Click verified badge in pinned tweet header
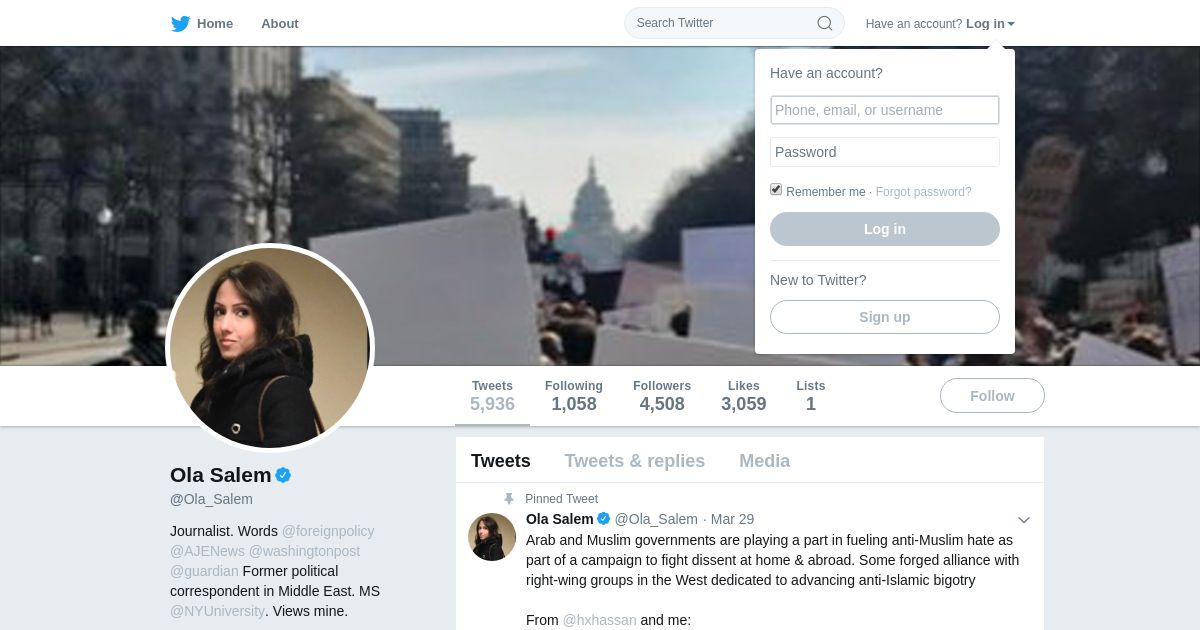Screen dimensions: 1200x630 coord(604,519)
